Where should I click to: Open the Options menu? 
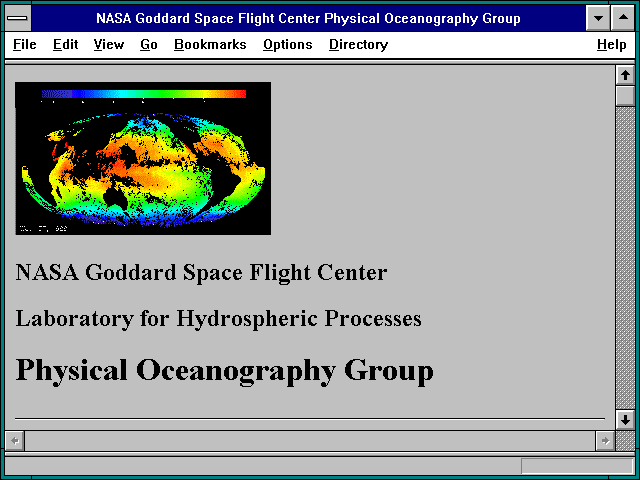pos(287,44)
